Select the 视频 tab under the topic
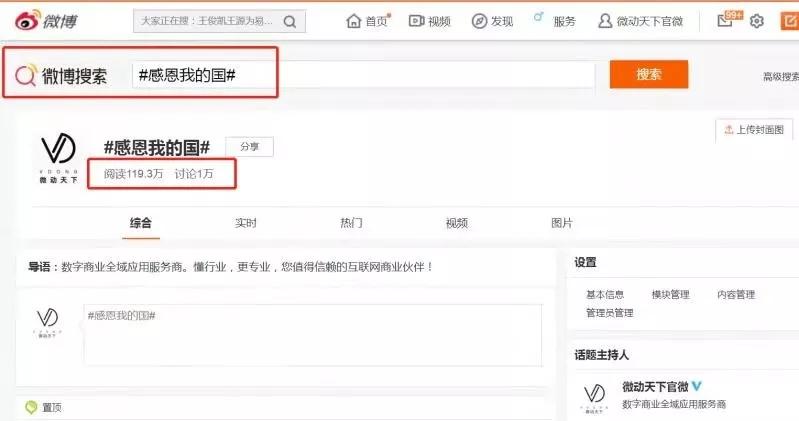Image resolution: width=799 pixels, height=421 pixels. 457,223
